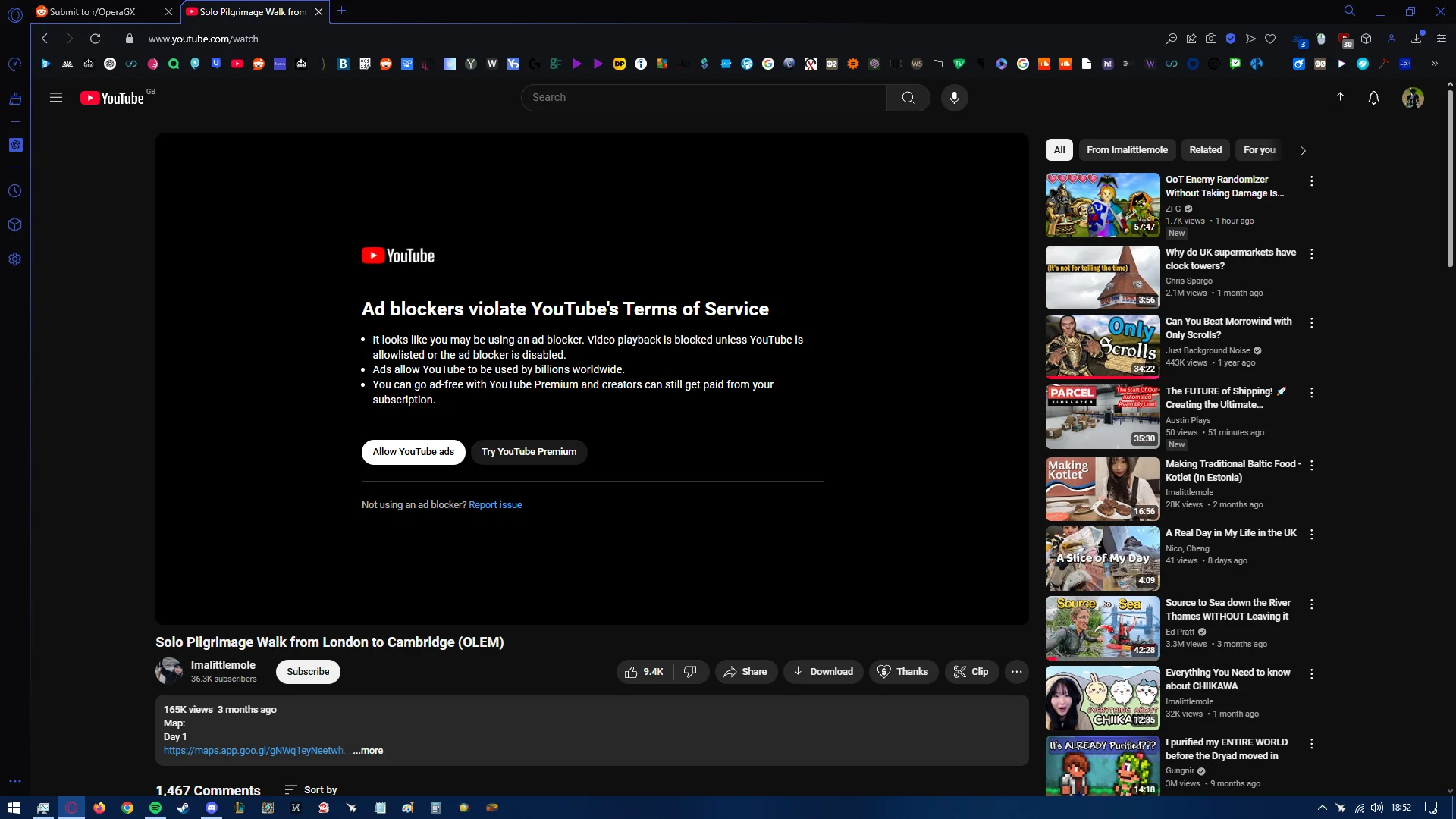Open options for Baltic Food Kotlet video
The image size is (1456, 819).
point(1311,465)
